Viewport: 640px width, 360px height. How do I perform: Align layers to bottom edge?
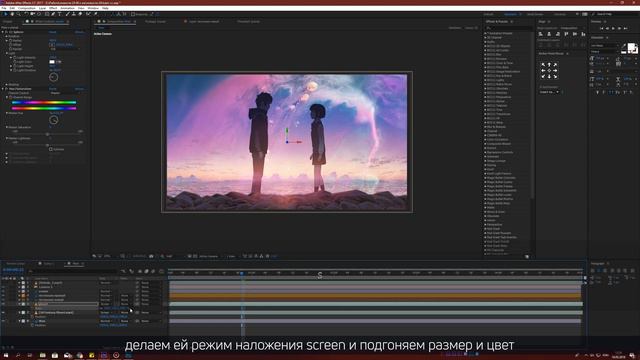click(583, 34)
